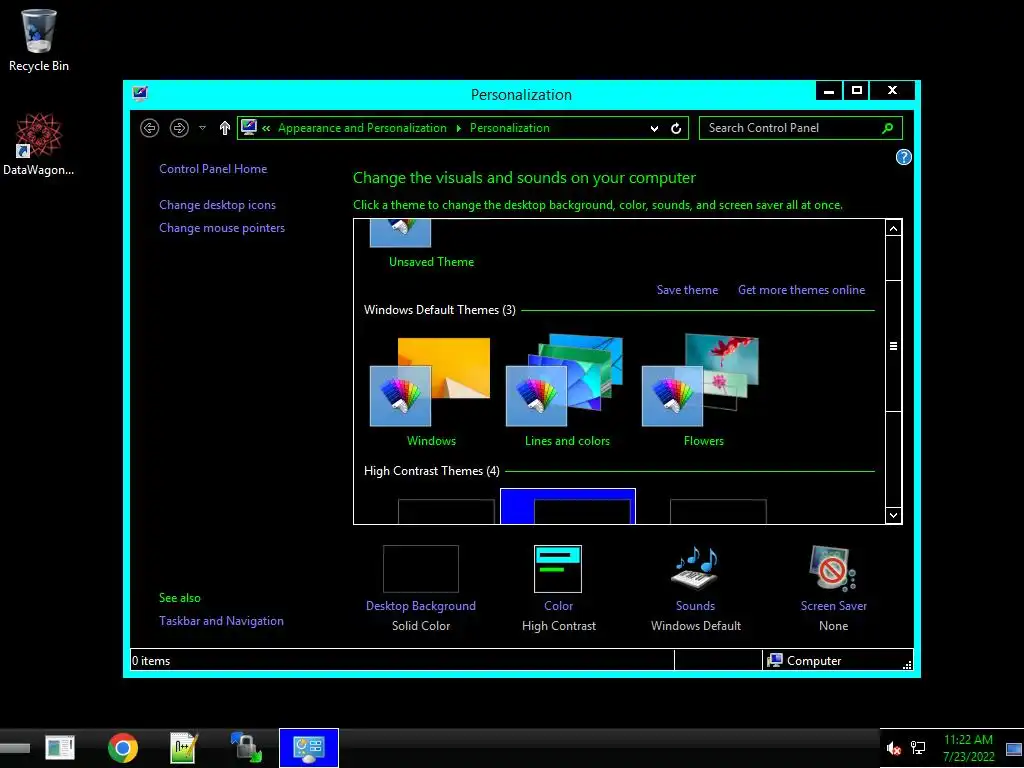Click the Screen Saver link text
This screenshot has height=768, width=1024.
(833, 605)
